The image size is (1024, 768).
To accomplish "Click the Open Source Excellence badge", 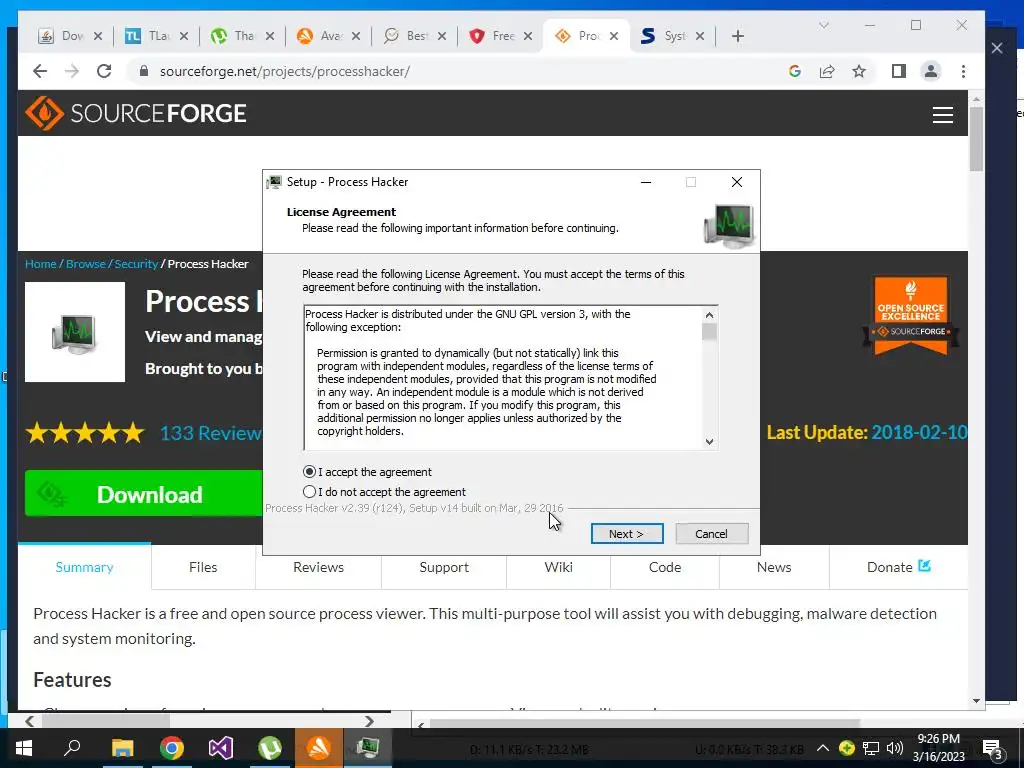I will tap(910, 315).
